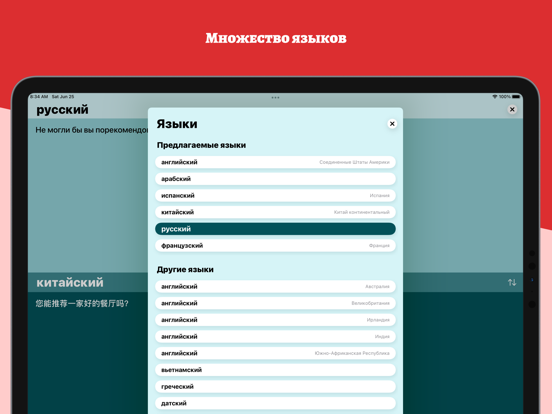This screenshot has height=414, width=552.
Task: Select вьетнамский language
Action: pyautogui.click(x=275, y=370)
